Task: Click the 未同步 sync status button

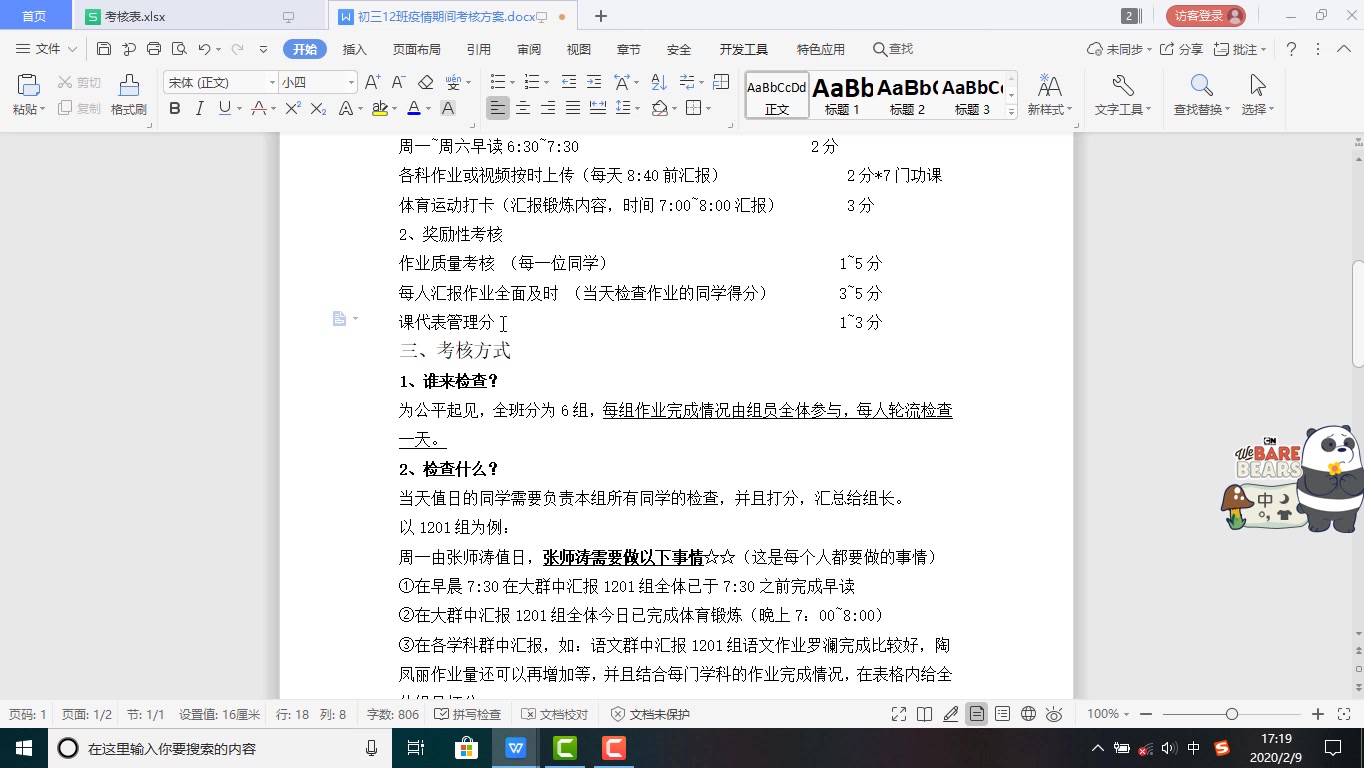Action: 1119,49
